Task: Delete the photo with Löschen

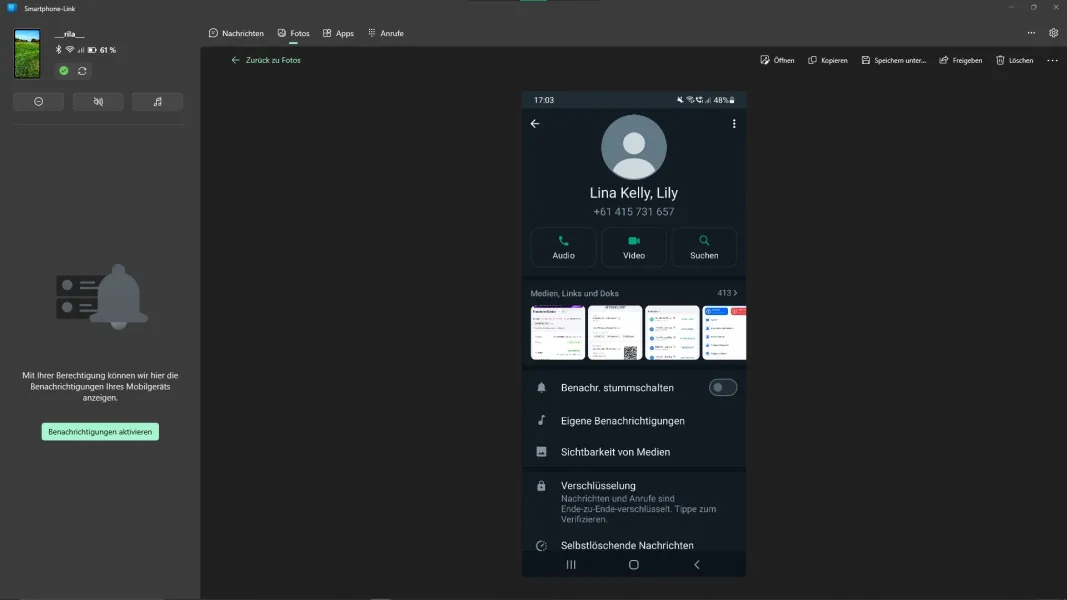Action: pos(1014,60)
